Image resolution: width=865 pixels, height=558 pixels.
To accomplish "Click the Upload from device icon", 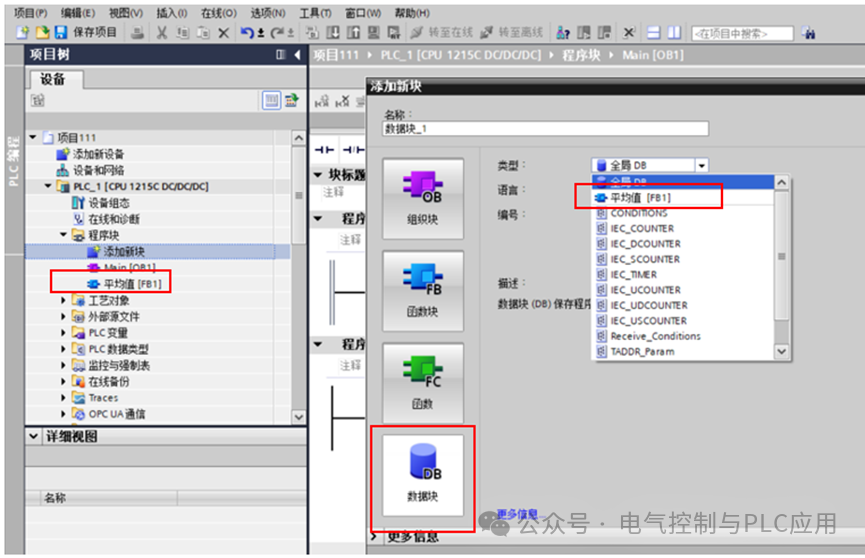I will click(x=353, y=33).
